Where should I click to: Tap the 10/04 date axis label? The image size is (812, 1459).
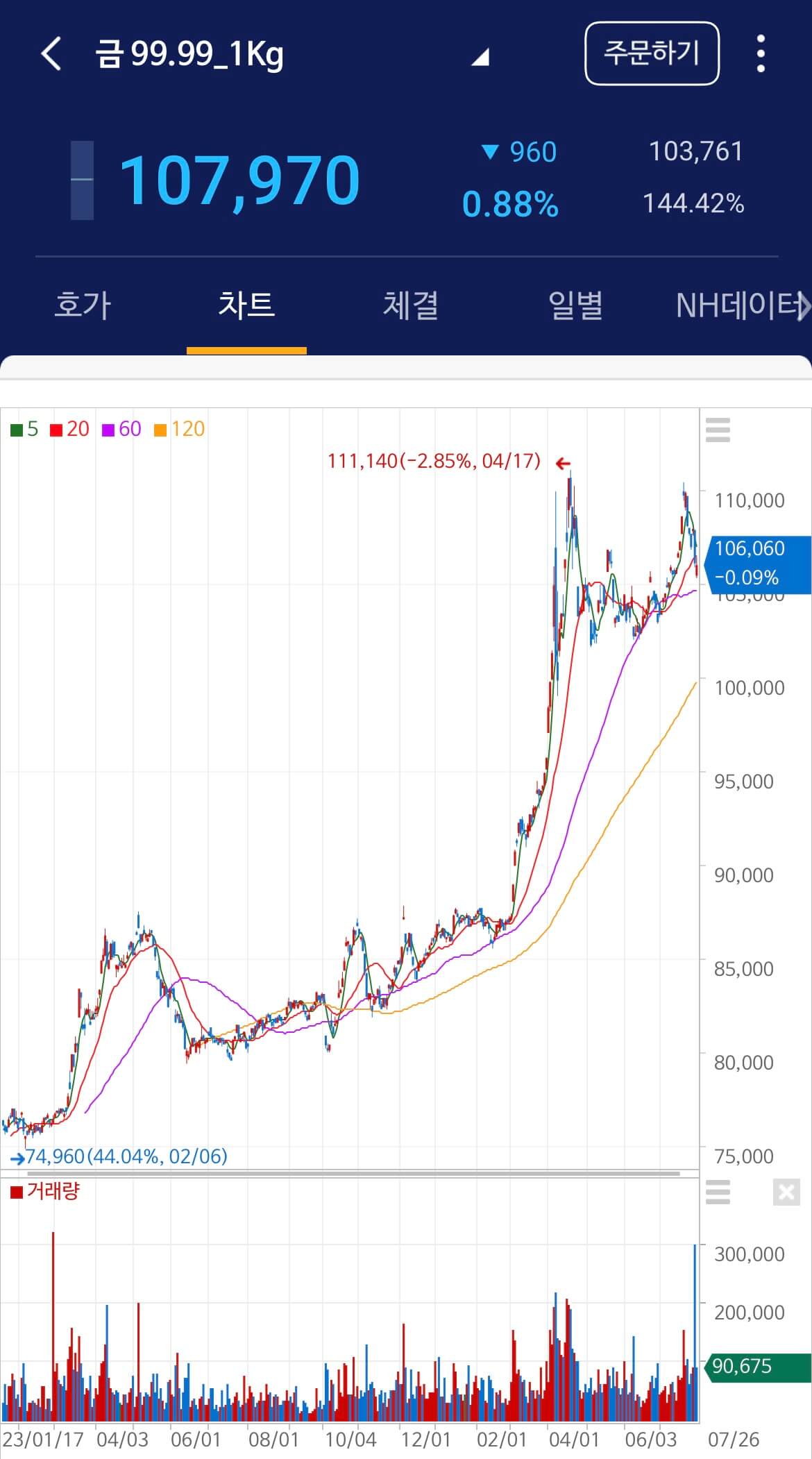[x=350, y=1439]
